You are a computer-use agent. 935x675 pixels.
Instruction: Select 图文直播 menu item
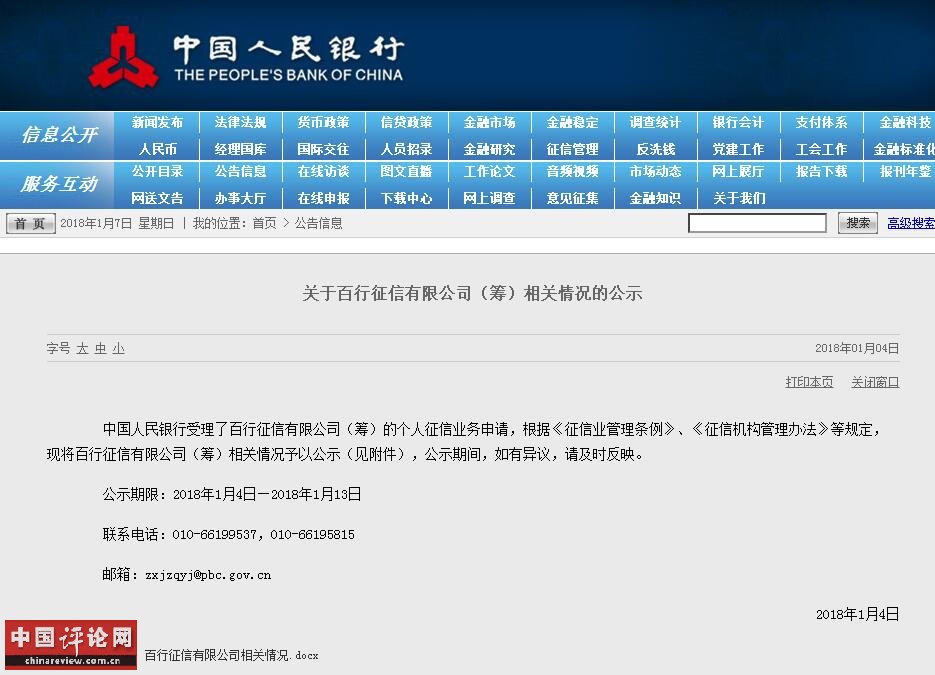click(406, 171)
